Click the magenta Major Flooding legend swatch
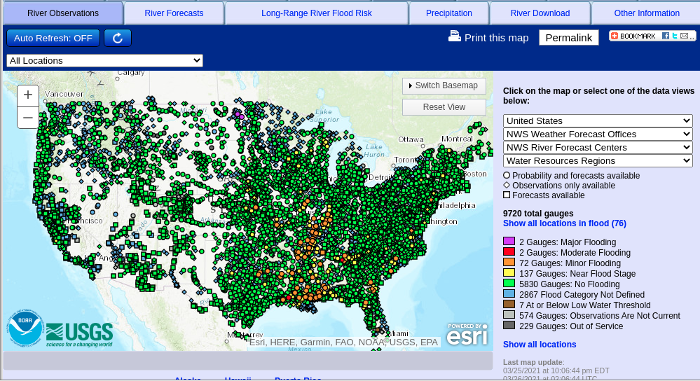Screen dimensions: 700x381 point(509,241)
